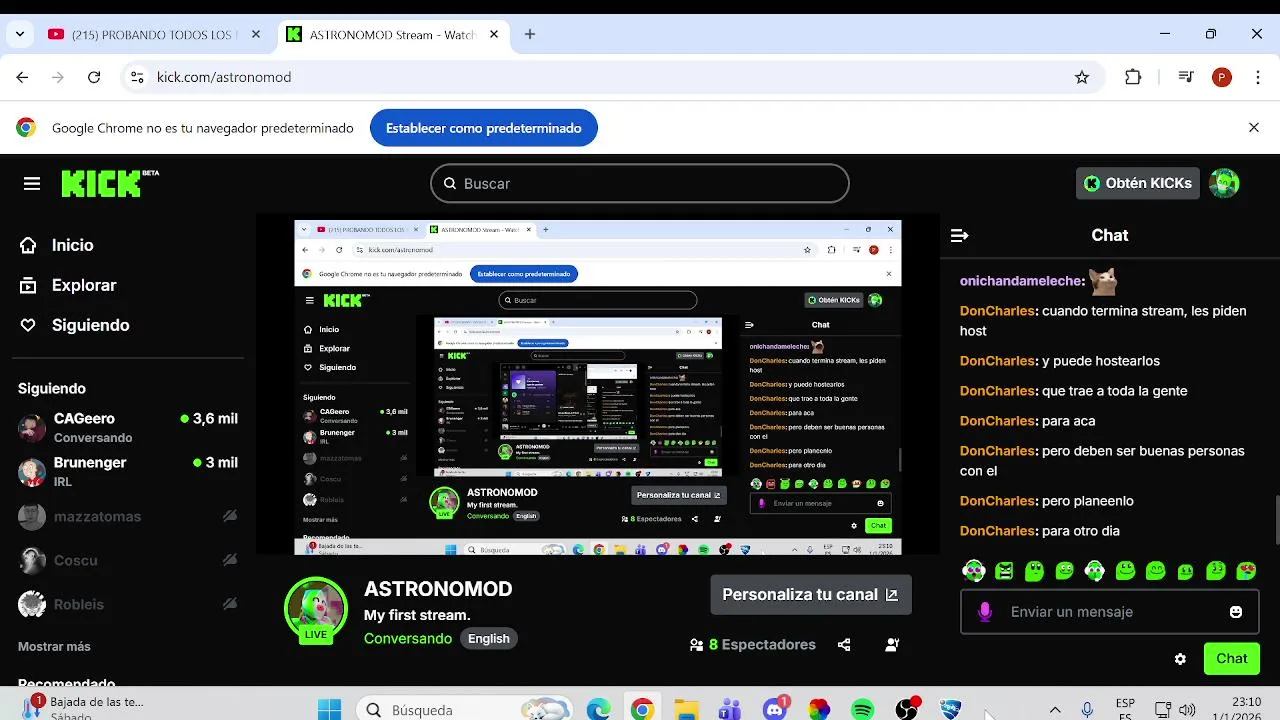Image resolution: width=1280 pixels, height=720 pixels.
Task: Open the emoji picker in message box
Action: (x=1236, y=612)
